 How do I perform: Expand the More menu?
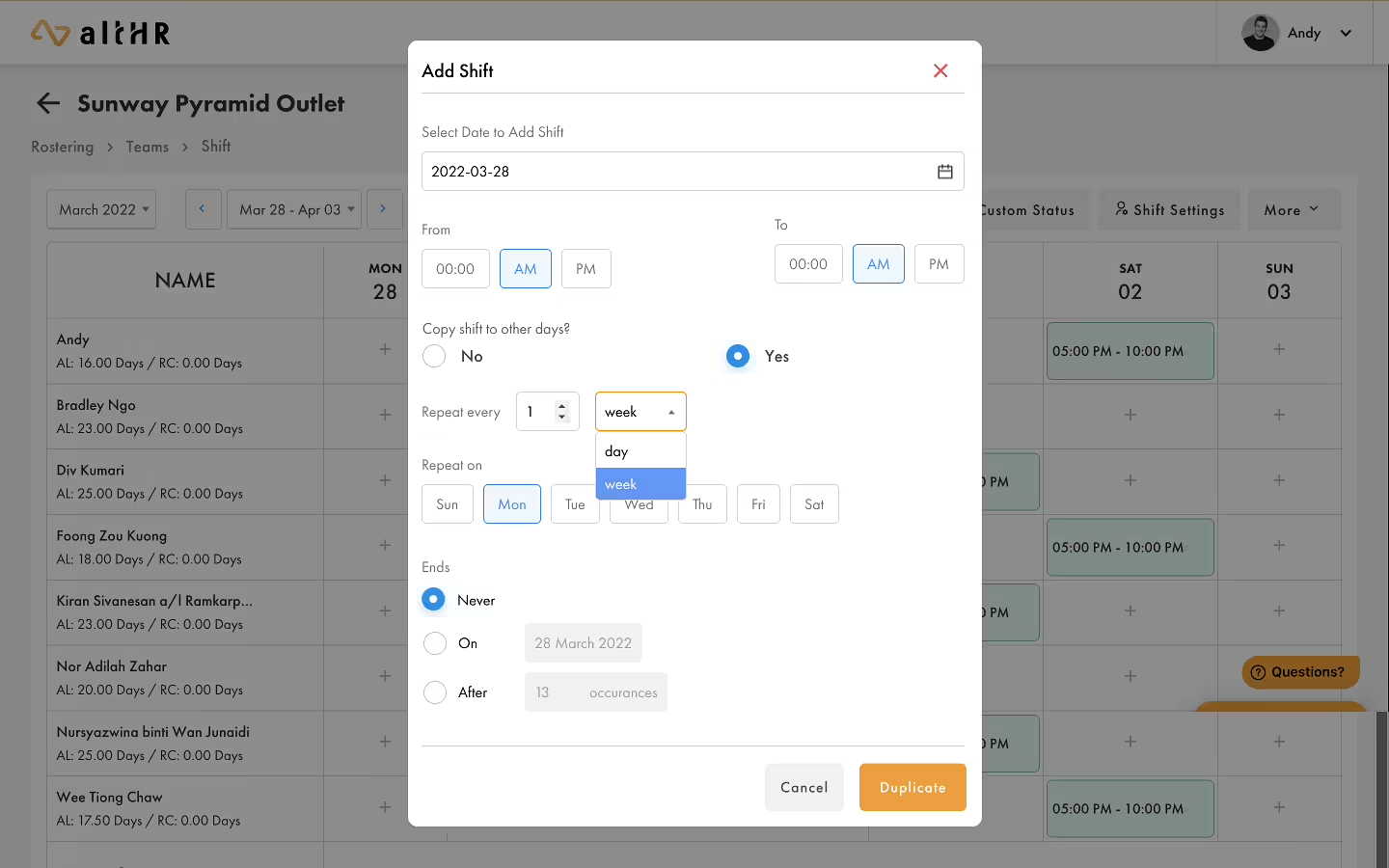tap(1291, 209)
